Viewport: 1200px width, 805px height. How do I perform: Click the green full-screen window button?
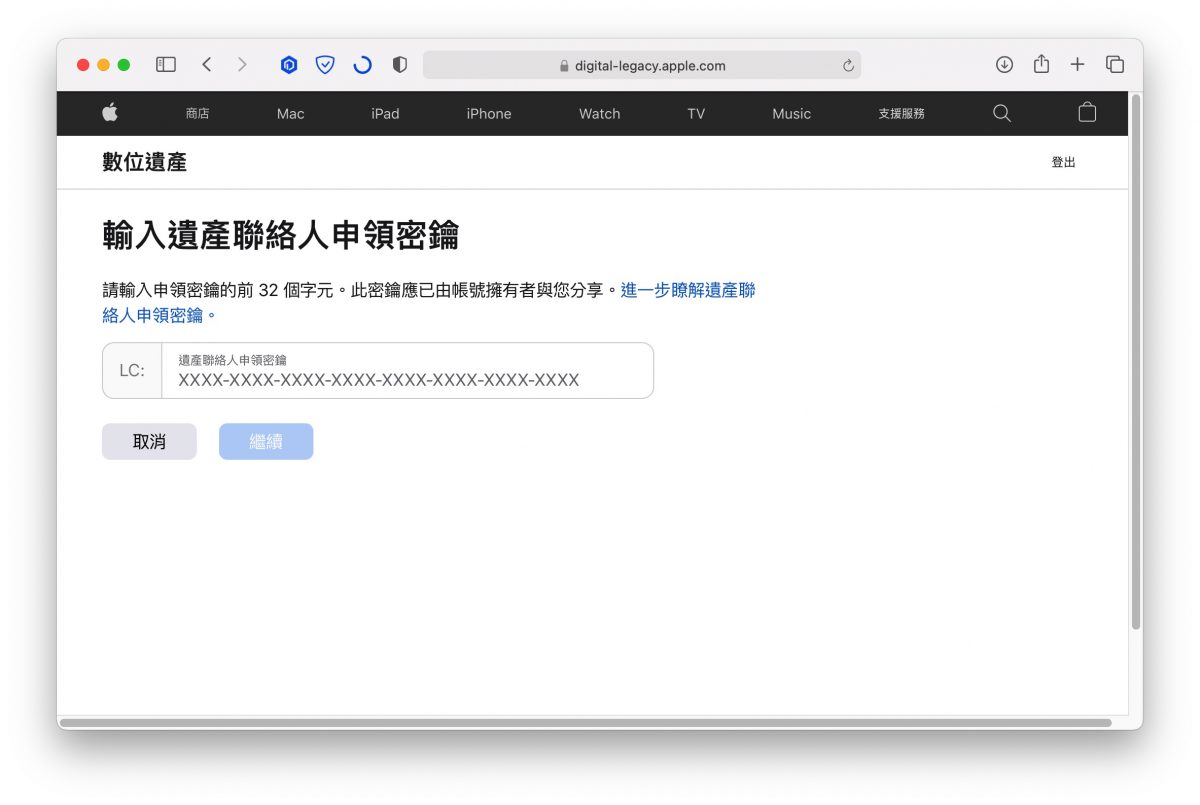click(x=124, y=65)
